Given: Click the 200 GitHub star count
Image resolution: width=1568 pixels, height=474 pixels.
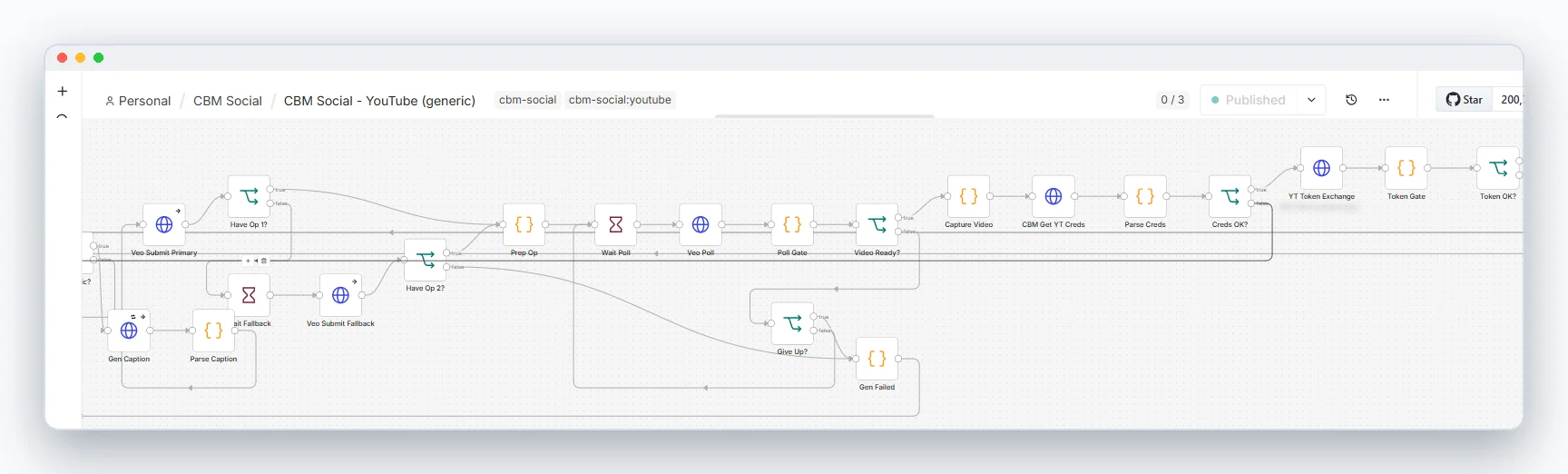Looking at the screenshot, I should coord(1510,100).
